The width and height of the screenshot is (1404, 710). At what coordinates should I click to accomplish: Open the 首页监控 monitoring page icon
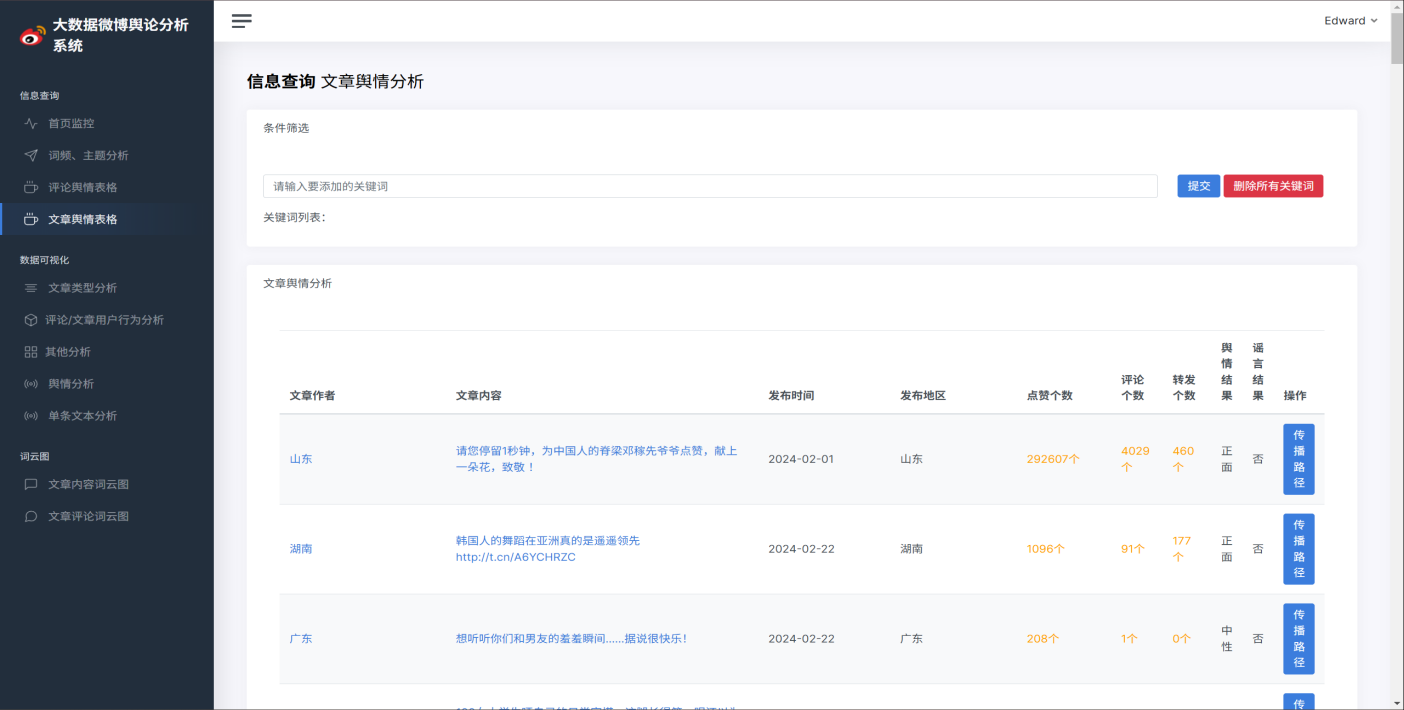click(32, 122)
